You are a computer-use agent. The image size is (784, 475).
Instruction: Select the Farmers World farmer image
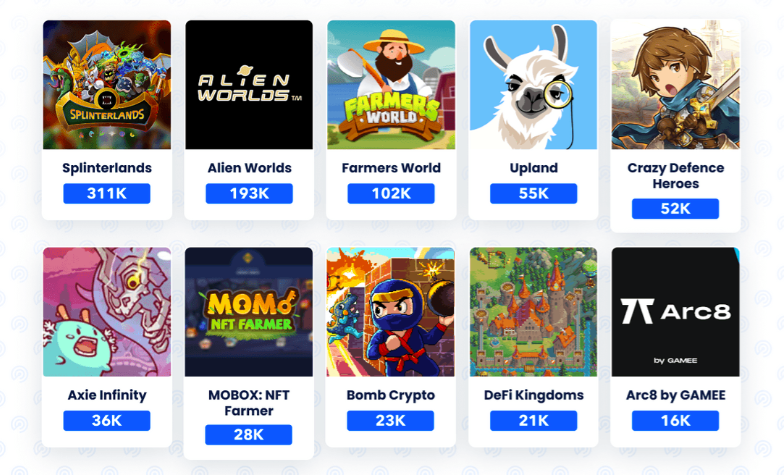[391, 84]
